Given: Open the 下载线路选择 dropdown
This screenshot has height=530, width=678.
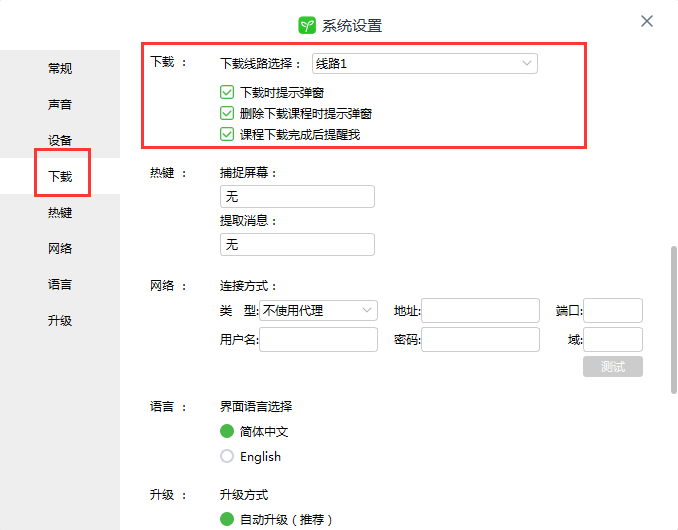Looking at the screenshot, I should (425, 64).
